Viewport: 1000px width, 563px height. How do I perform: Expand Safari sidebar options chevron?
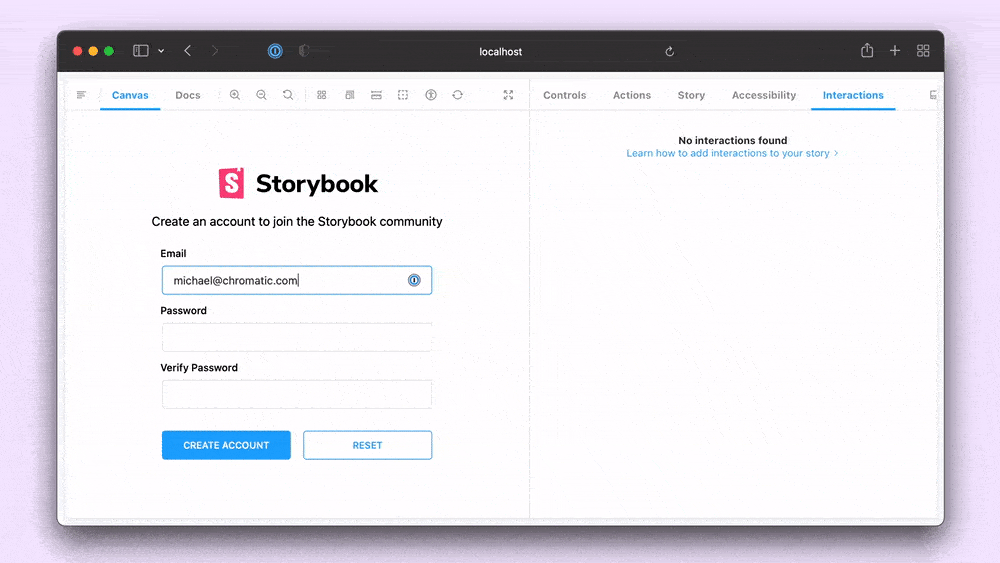161,51
